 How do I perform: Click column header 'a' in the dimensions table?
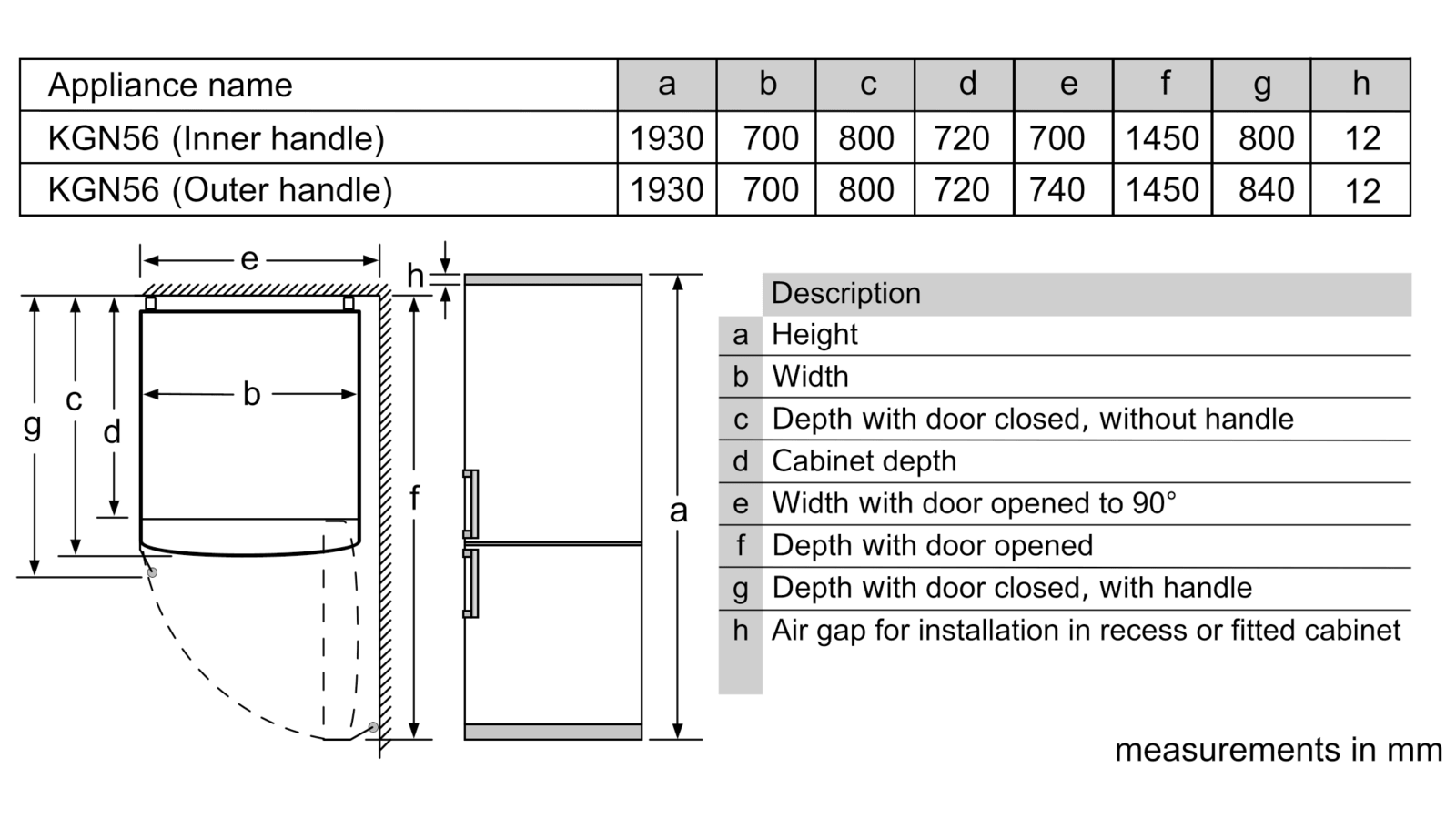(667, 85)
